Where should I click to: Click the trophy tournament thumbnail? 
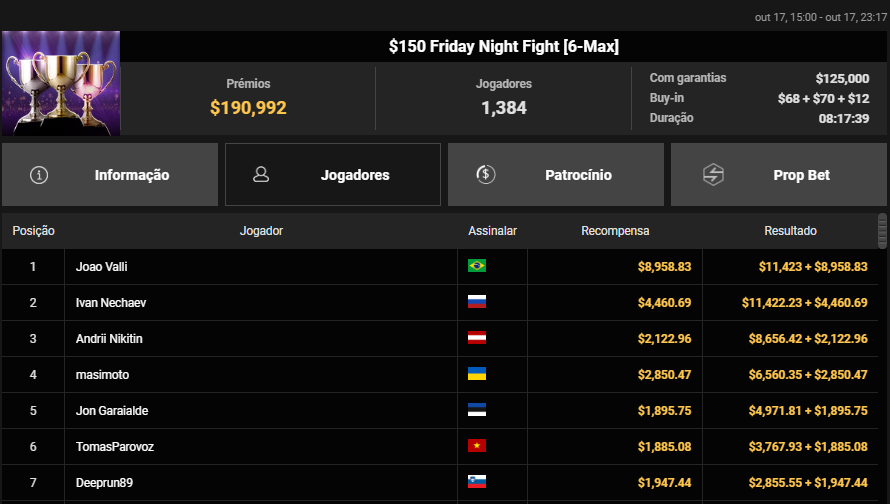pos(61,82)
